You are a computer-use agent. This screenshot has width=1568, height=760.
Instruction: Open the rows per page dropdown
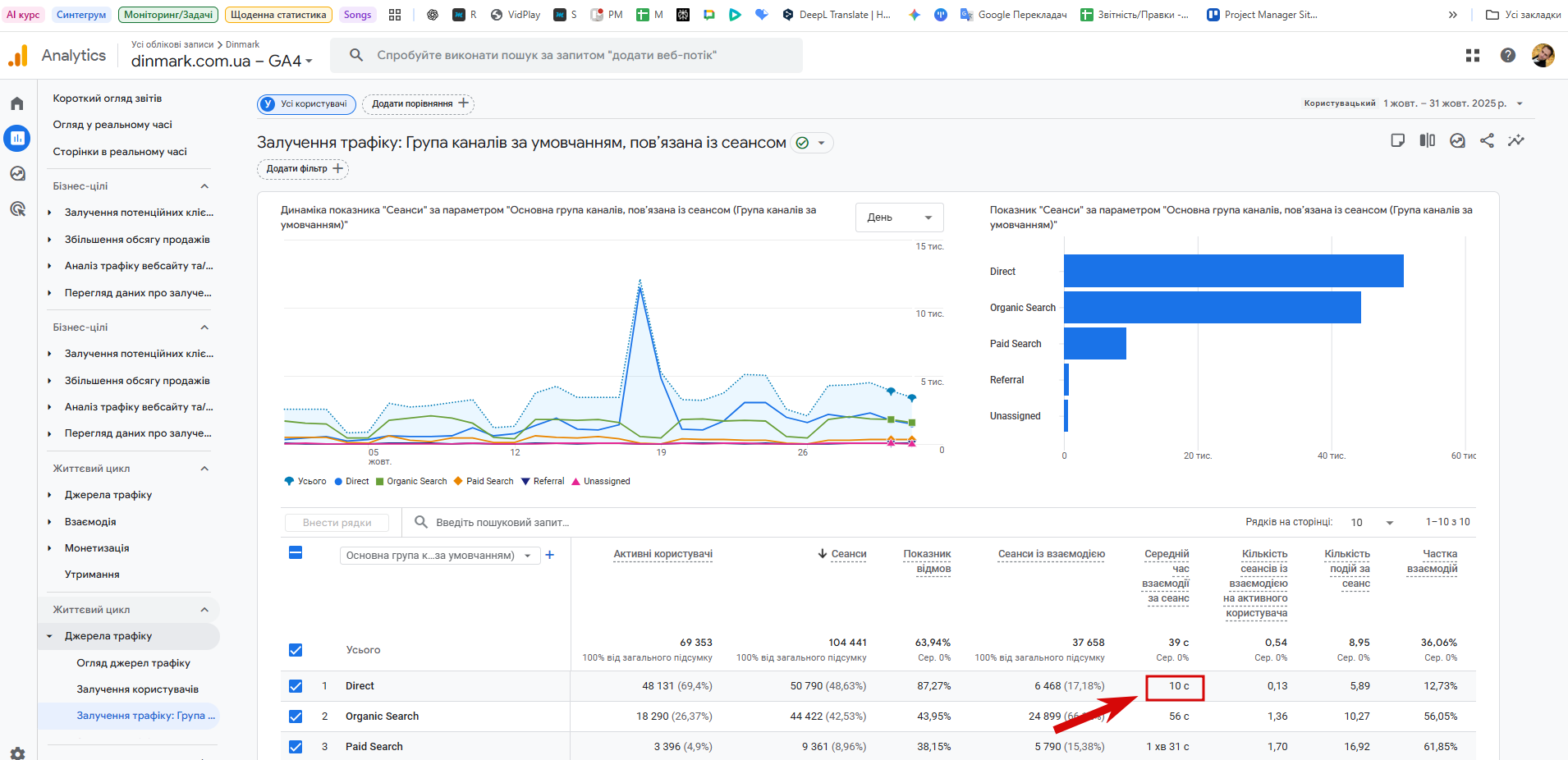coord(1373,523)
